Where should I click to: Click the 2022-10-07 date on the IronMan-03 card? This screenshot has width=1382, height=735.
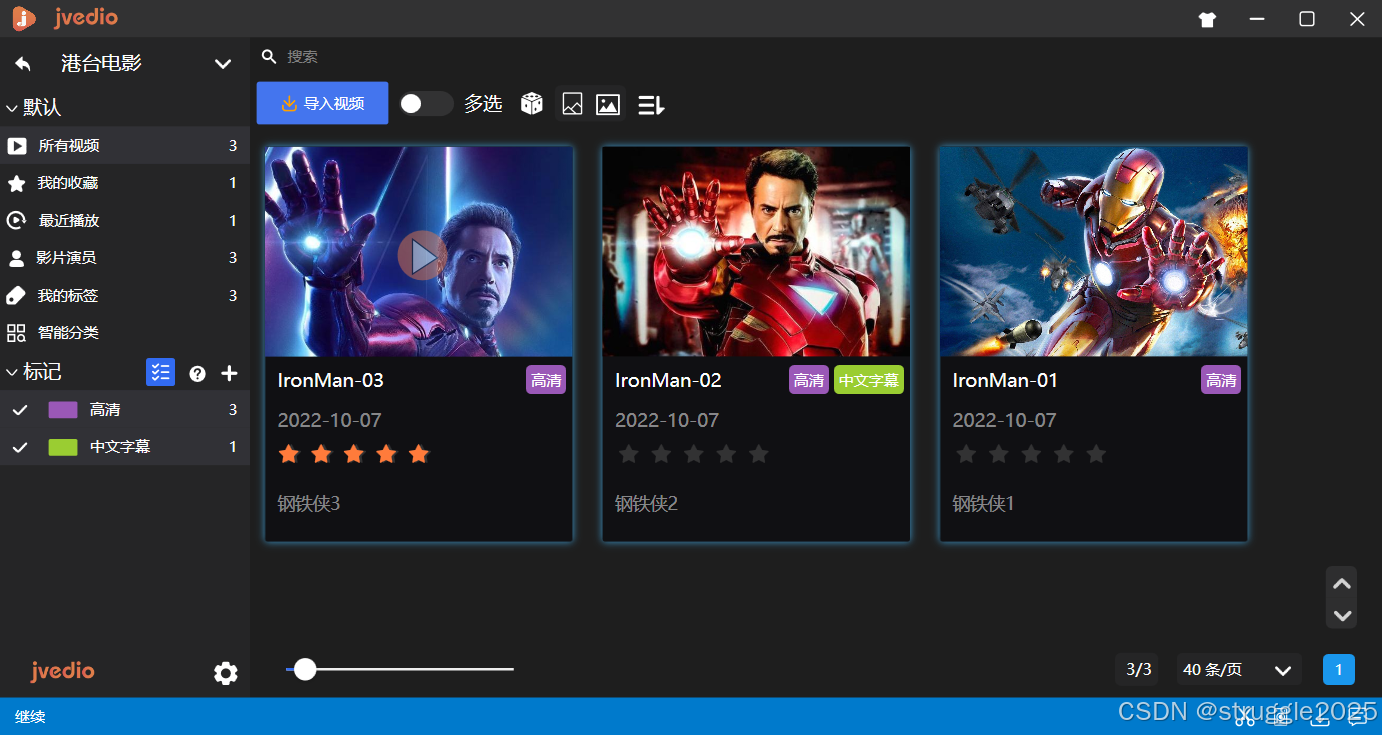(x=329, y=421)
